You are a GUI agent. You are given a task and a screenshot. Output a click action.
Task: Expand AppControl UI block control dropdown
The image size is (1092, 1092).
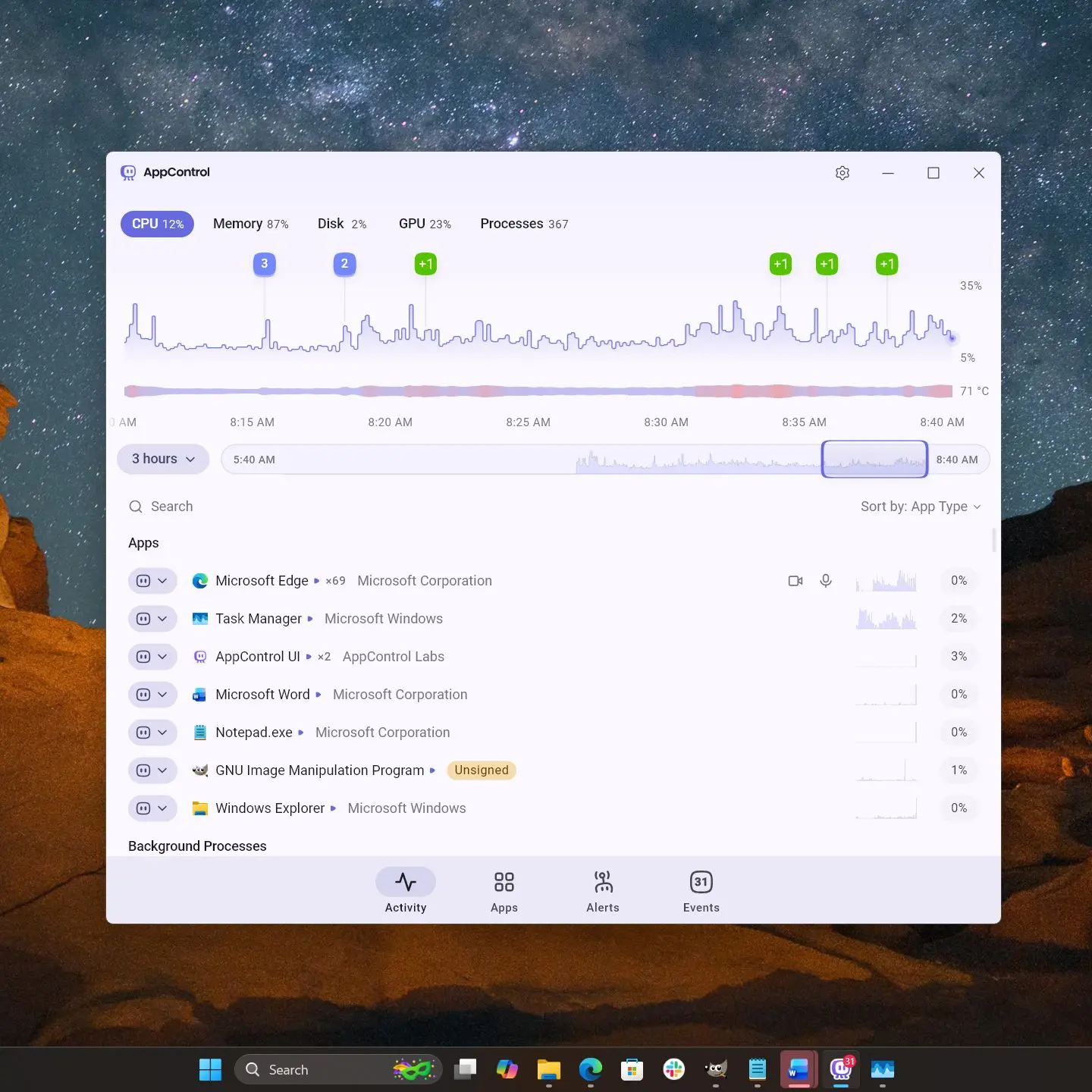tap(152, 657)
